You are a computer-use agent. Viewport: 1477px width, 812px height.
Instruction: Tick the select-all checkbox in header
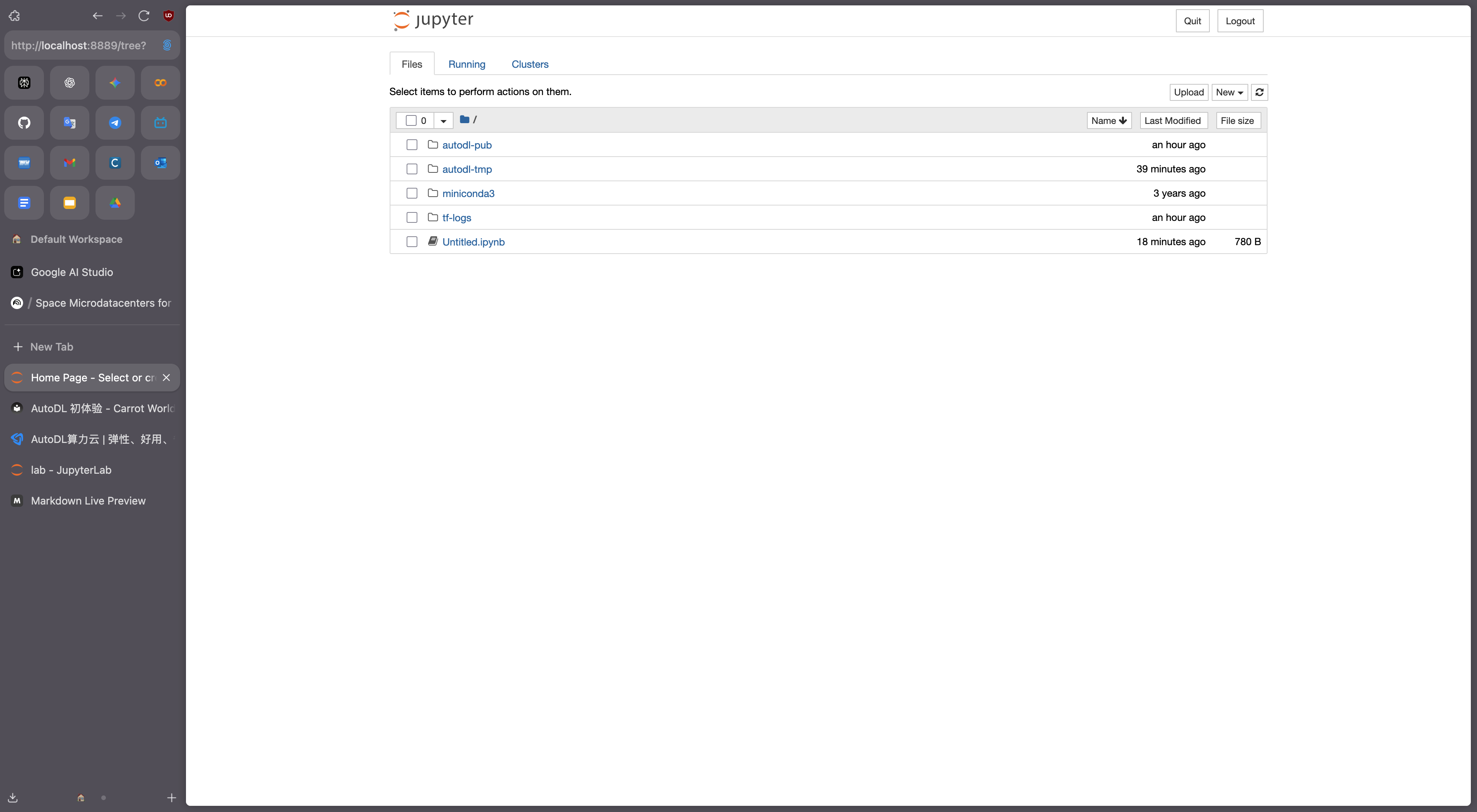tap(410, 120)
